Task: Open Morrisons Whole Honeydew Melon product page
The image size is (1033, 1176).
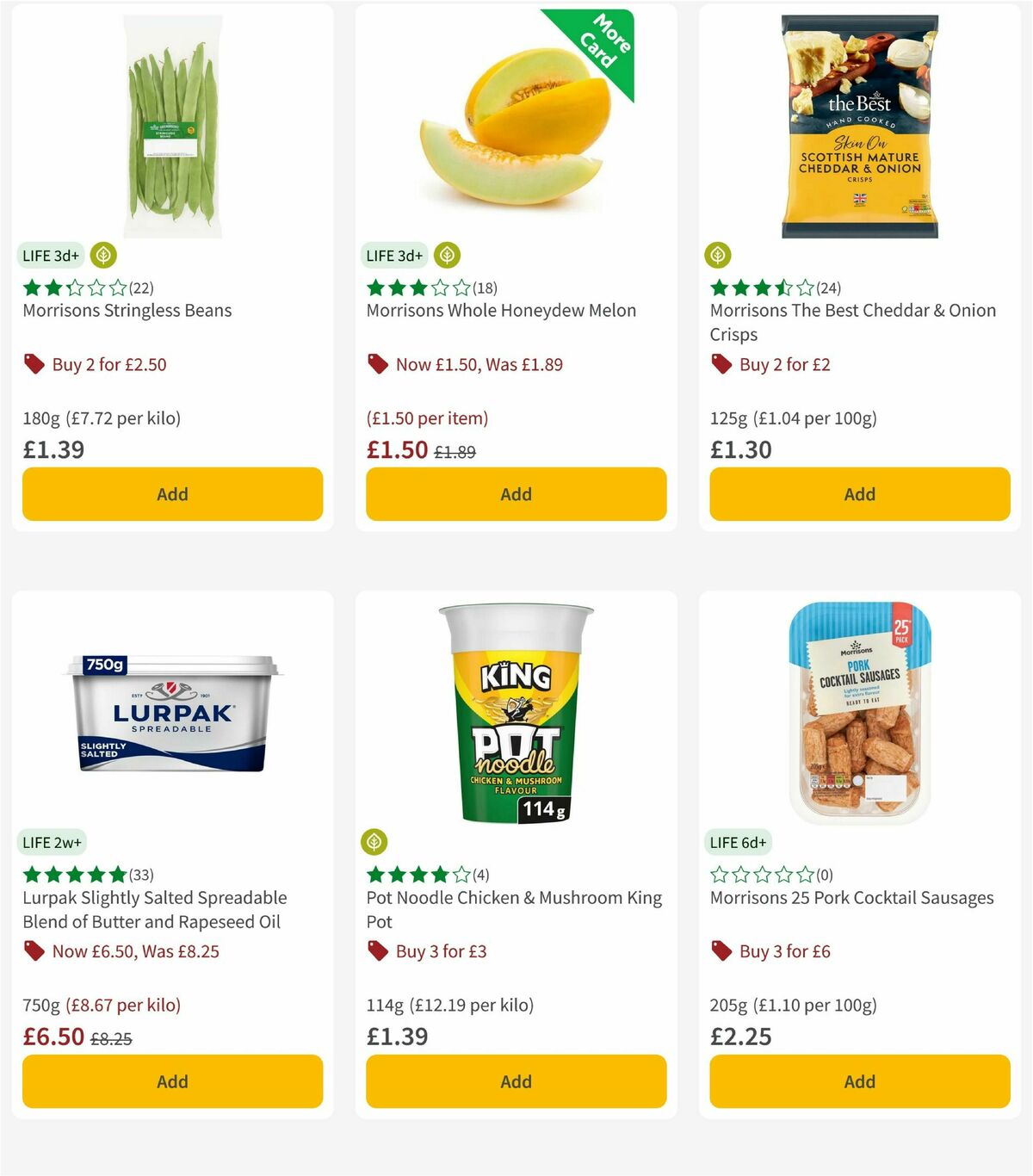Action: [502, 311]
